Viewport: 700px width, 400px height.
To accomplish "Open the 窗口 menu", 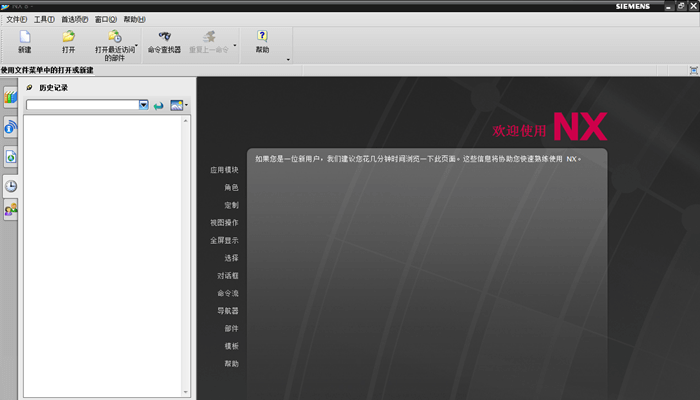I will (x=106, y=19).
